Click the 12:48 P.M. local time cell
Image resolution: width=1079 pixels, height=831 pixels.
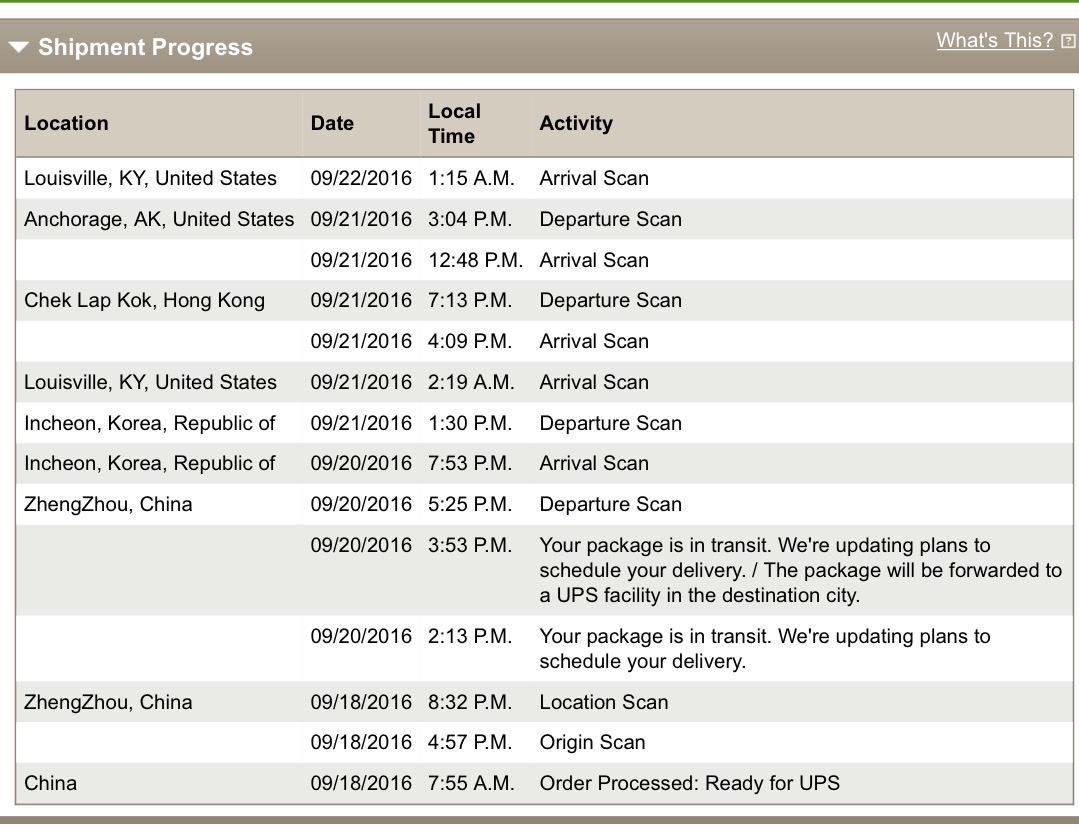pyautogui.click(x=475, y=260)
